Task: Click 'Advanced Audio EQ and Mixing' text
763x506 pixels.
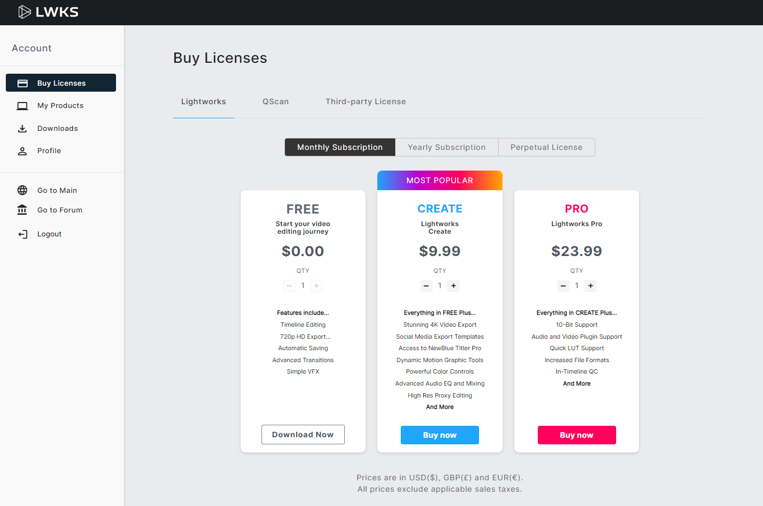Action: coord(440,383)
